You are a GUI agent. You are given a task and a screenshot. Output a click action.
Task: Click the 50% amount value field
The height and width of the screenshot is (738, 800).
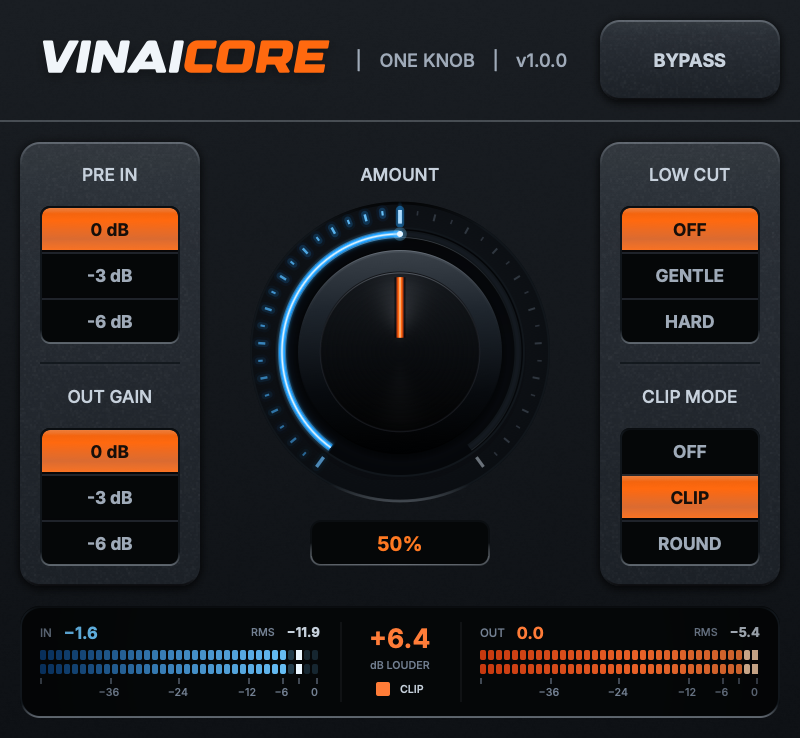coord(399,544)
